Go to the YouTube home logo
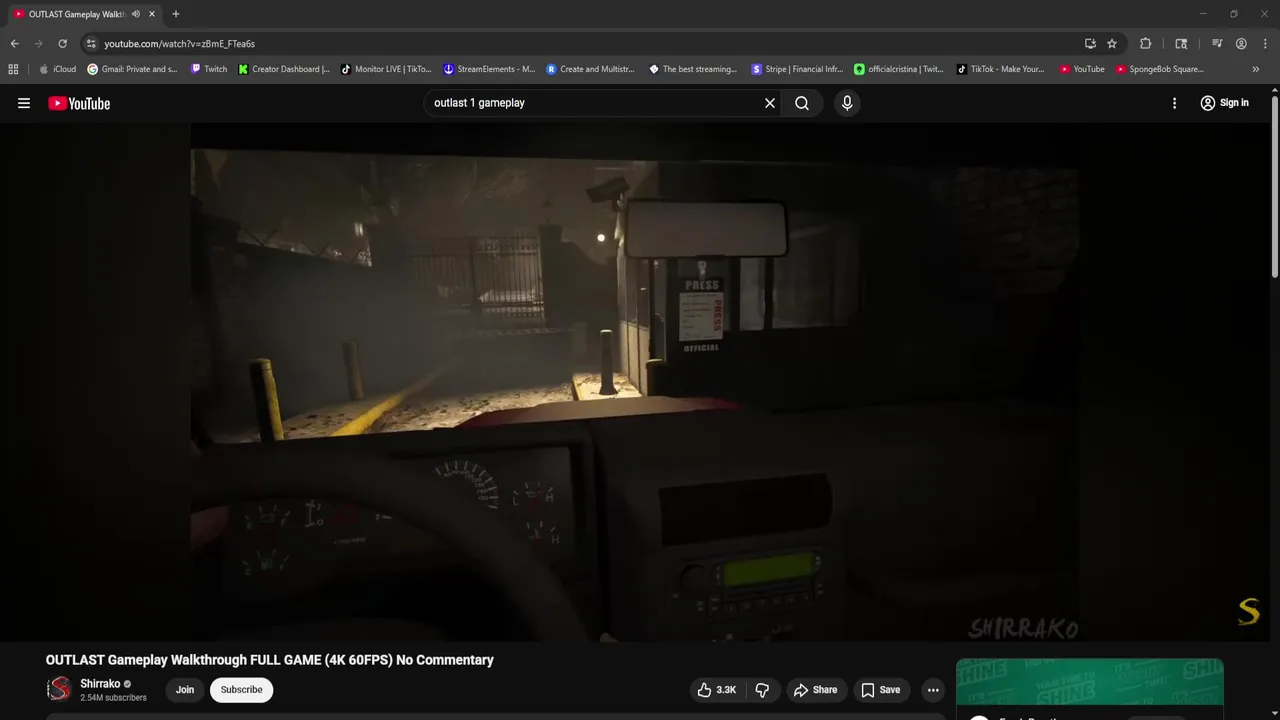 (x=79, y=103)
